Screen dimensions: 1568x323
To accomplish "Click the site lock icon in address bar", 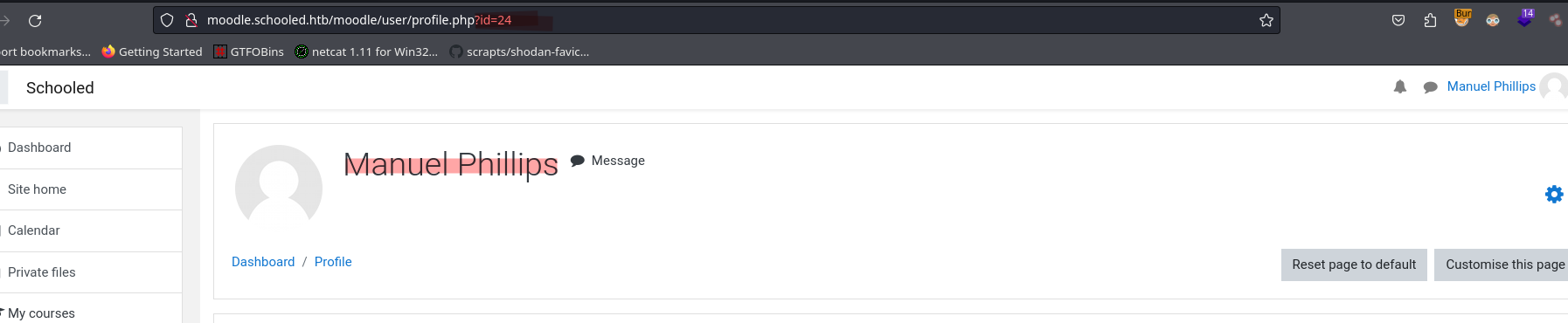I will tap(191, 20).
